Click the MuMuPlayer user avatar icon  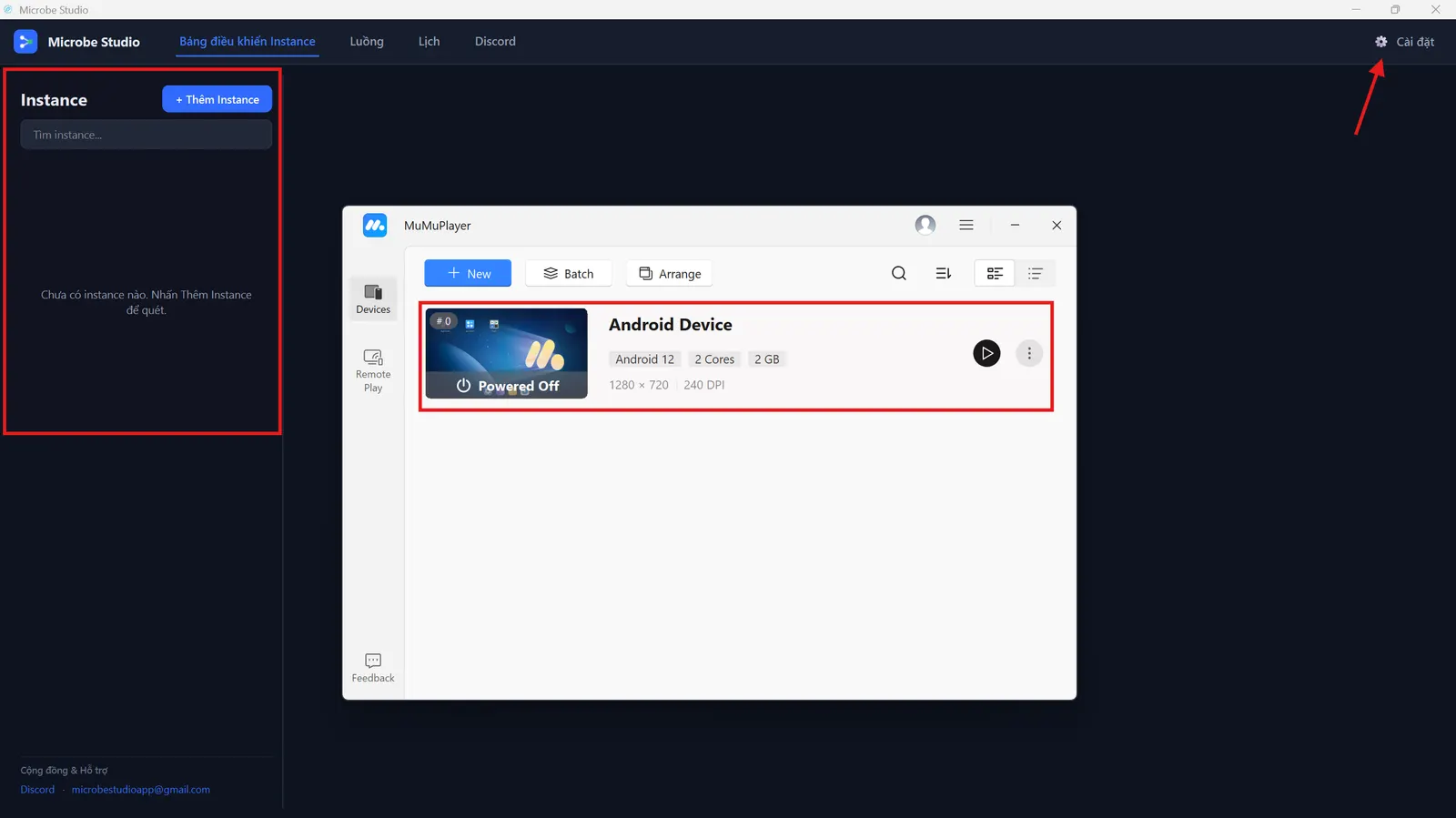(x=925, y=225)
